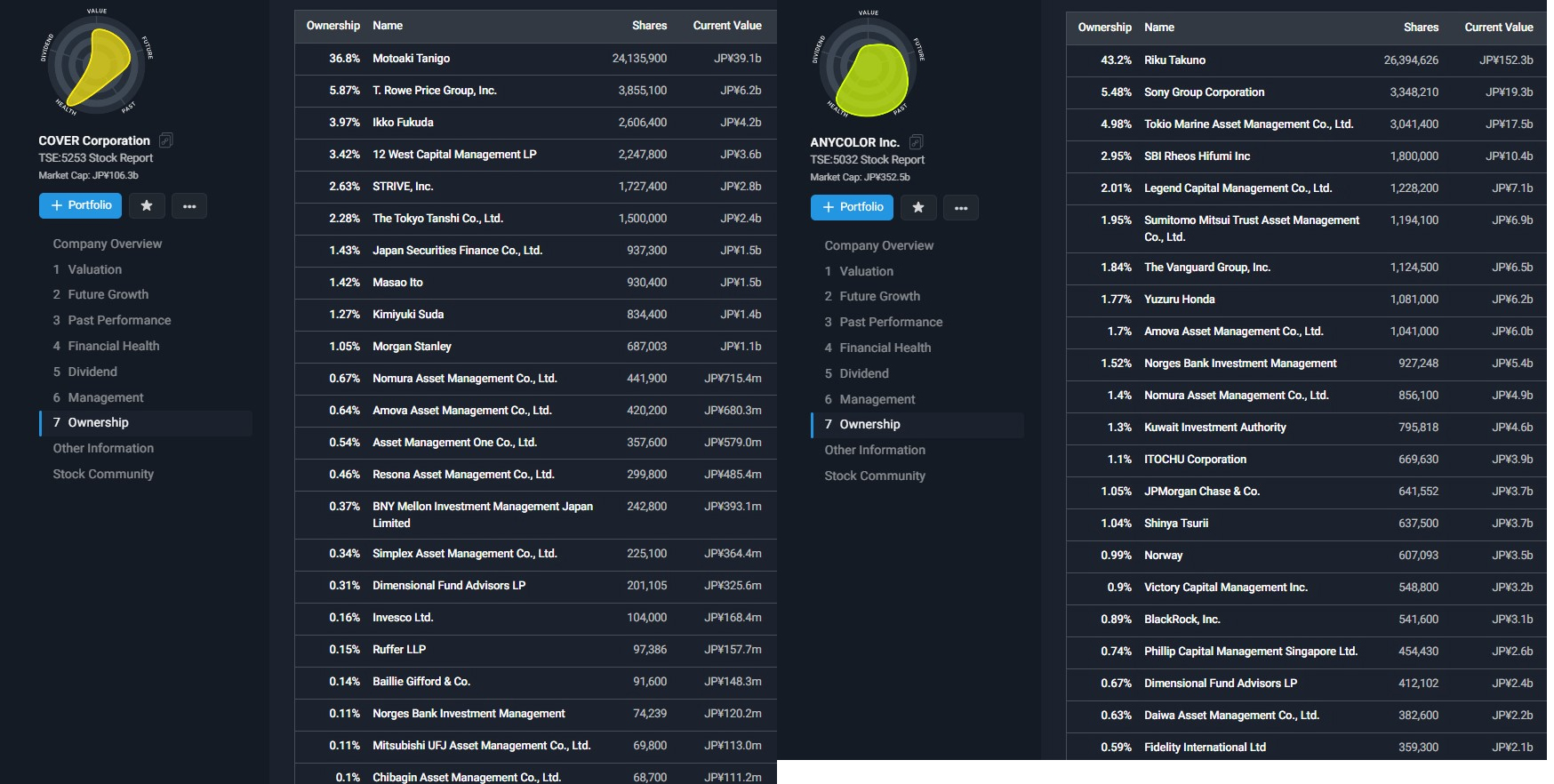
Task: Sort COVER table by Shares column header
Action: click(x=650, y=26)
